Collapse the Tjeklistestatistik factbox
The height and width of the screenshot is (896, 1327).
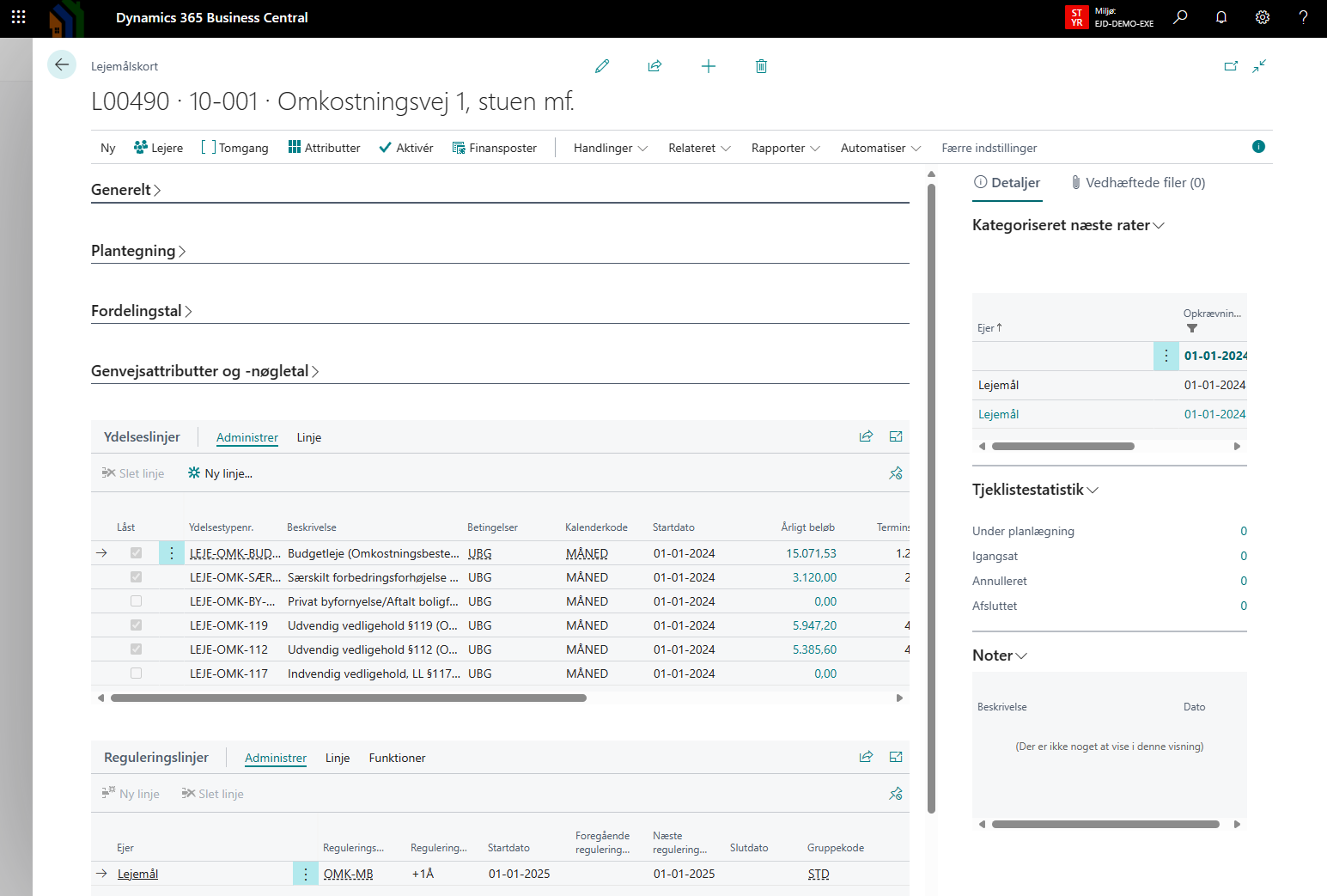1036,490
